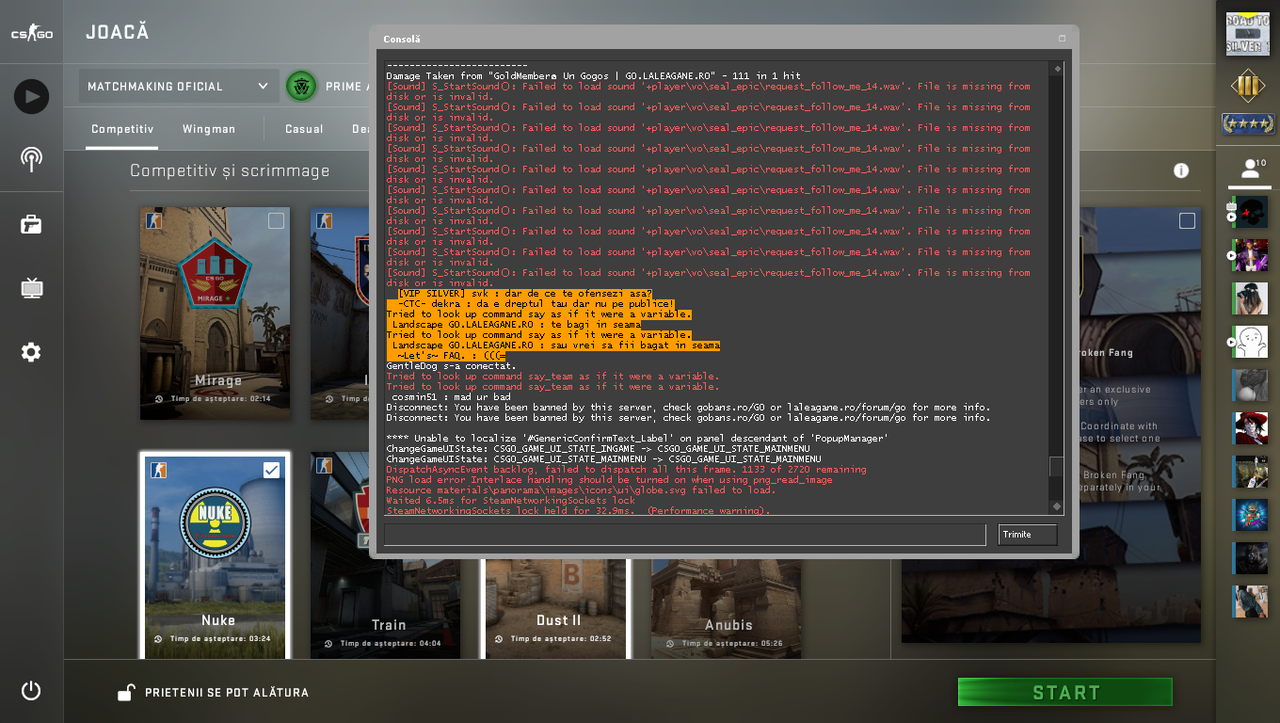Click the Anubis wait time 05:26 text
Viewport: 1280px width, 723px height.
click(730, 643)
